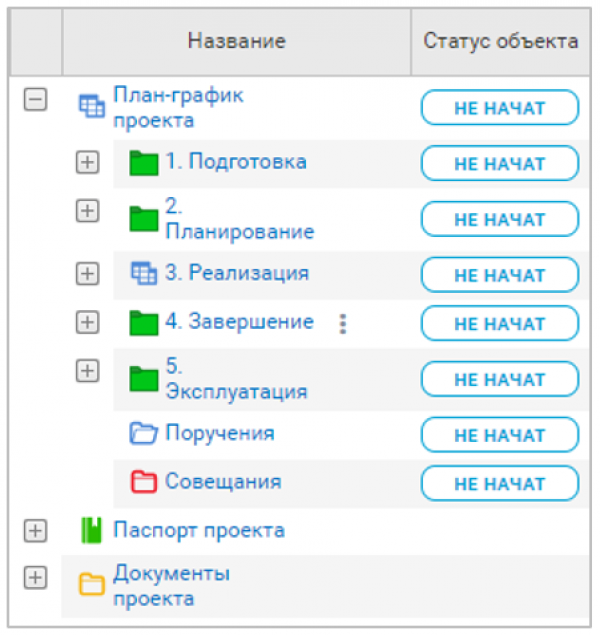The width and height of the screenshot is (600, 635).
Task: Open the 5. Эксплуатация link
Action: coord(236,378)
